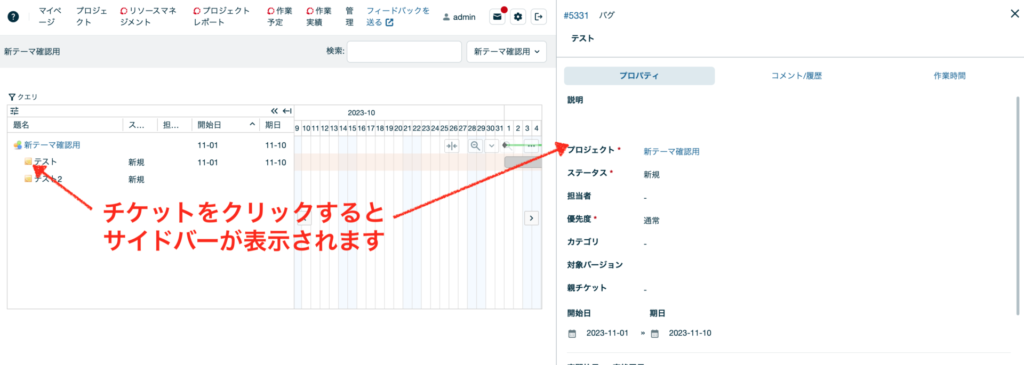Open 作業実績 menu item
The height and width of the screenshot is (365, 1024).
(319, 16)
